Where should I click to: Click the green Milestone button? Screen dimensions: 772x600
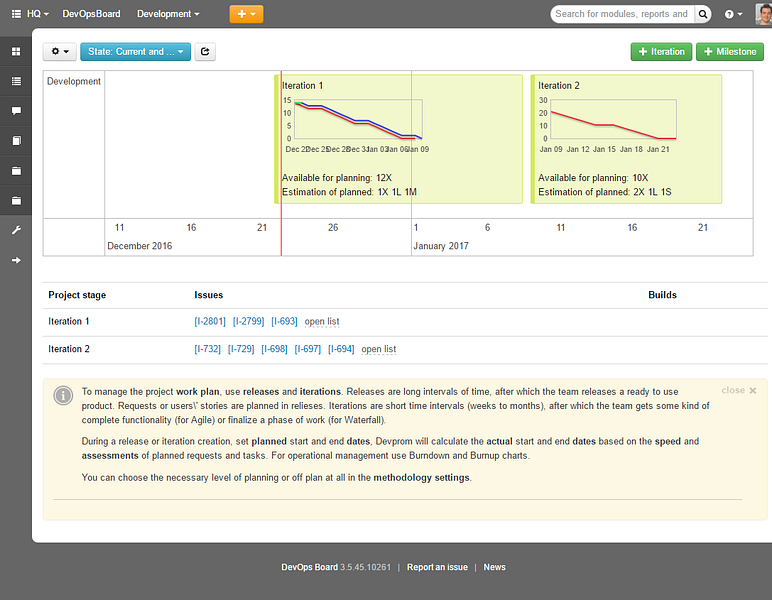730,52
